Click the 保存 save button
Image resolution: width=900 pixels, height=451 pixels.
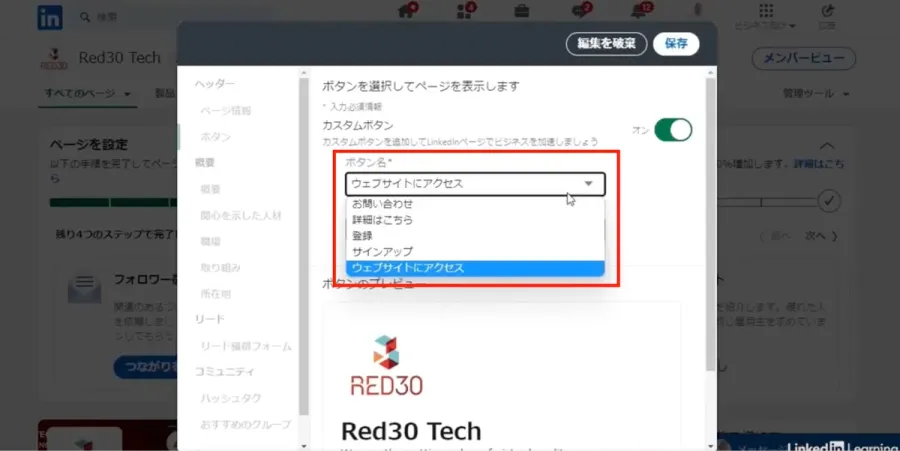coord(676,44)
